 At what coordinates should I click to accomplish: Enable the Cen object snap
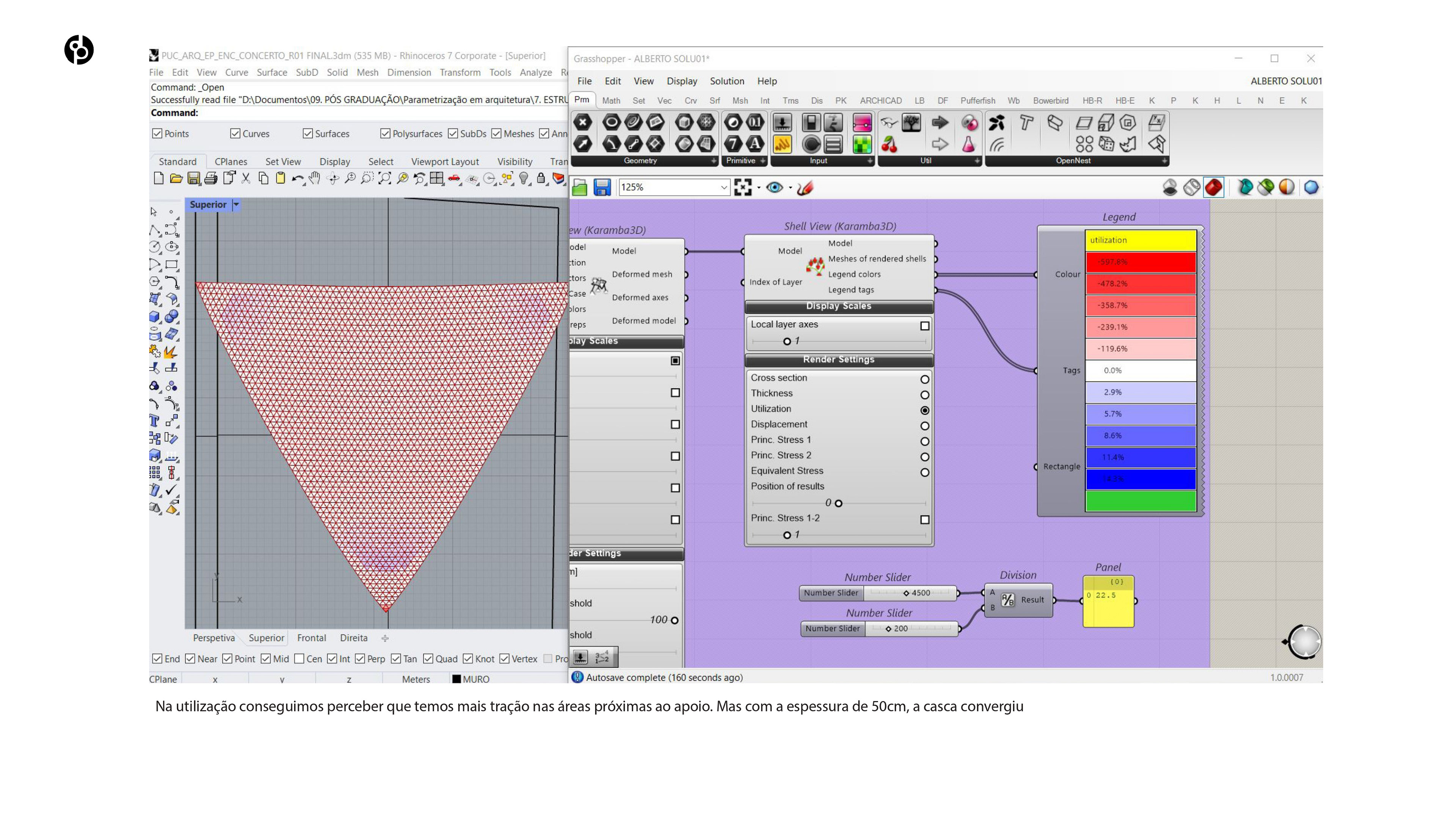tap(300, 659)
